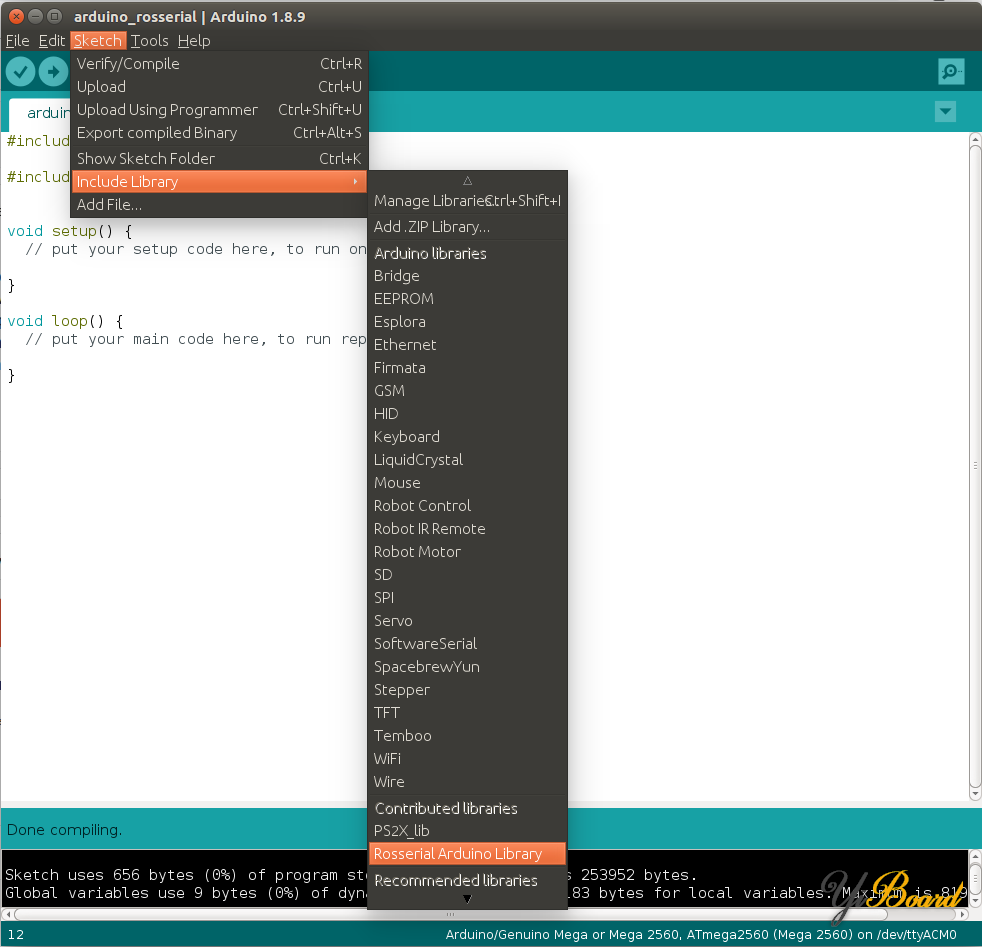
Task: Open Manage Libraries... entry
Action: tap(467, 201)
